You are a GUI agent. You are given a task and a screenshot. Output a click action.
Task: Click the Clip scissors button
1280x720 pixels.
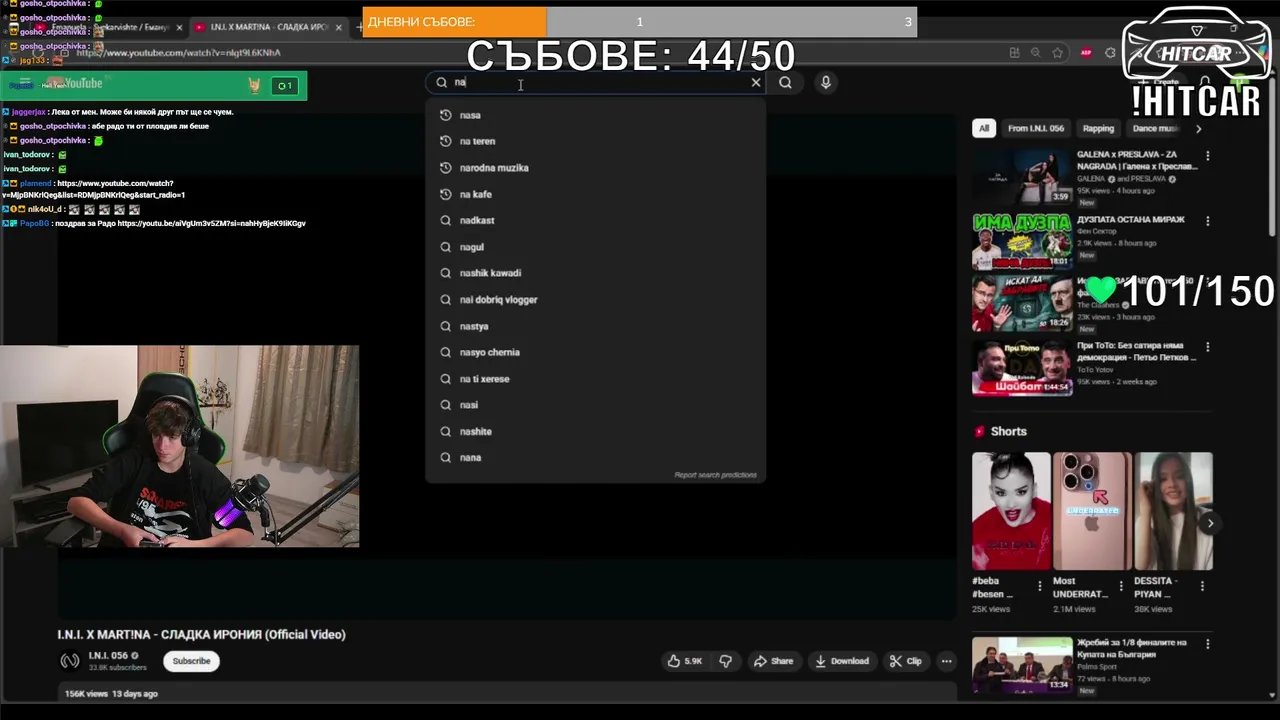coord(906,661)
